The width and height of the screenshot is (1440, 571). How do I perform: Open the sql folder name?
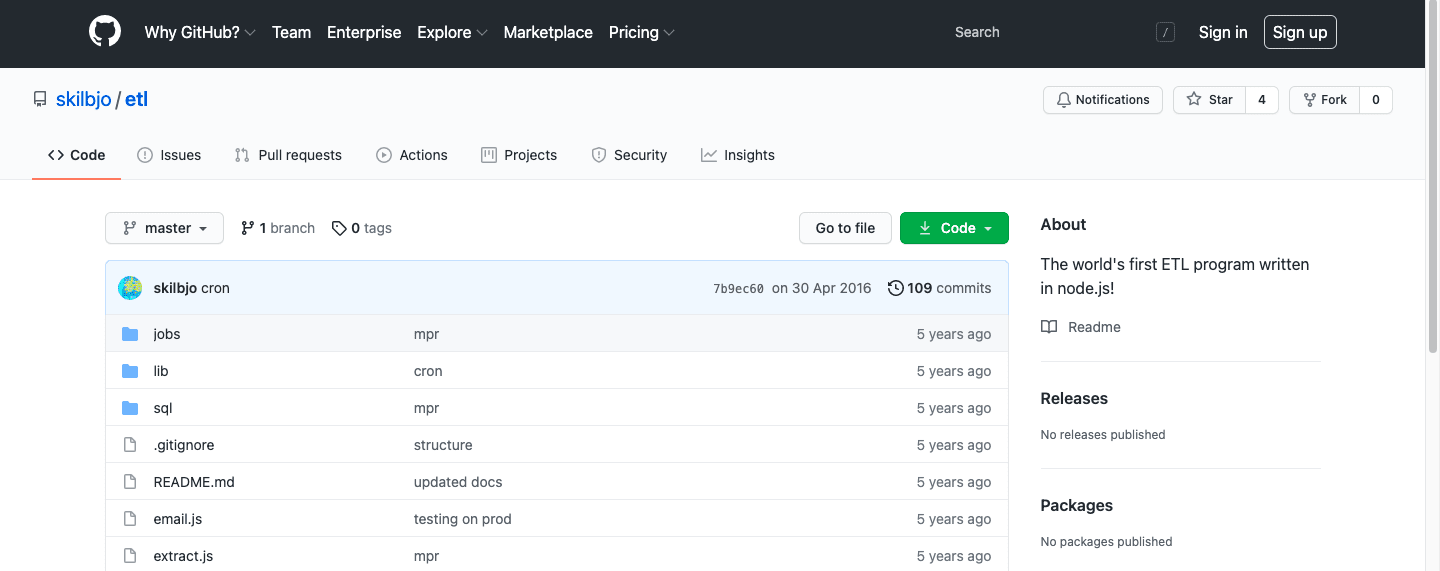click(x=163, y=408)
